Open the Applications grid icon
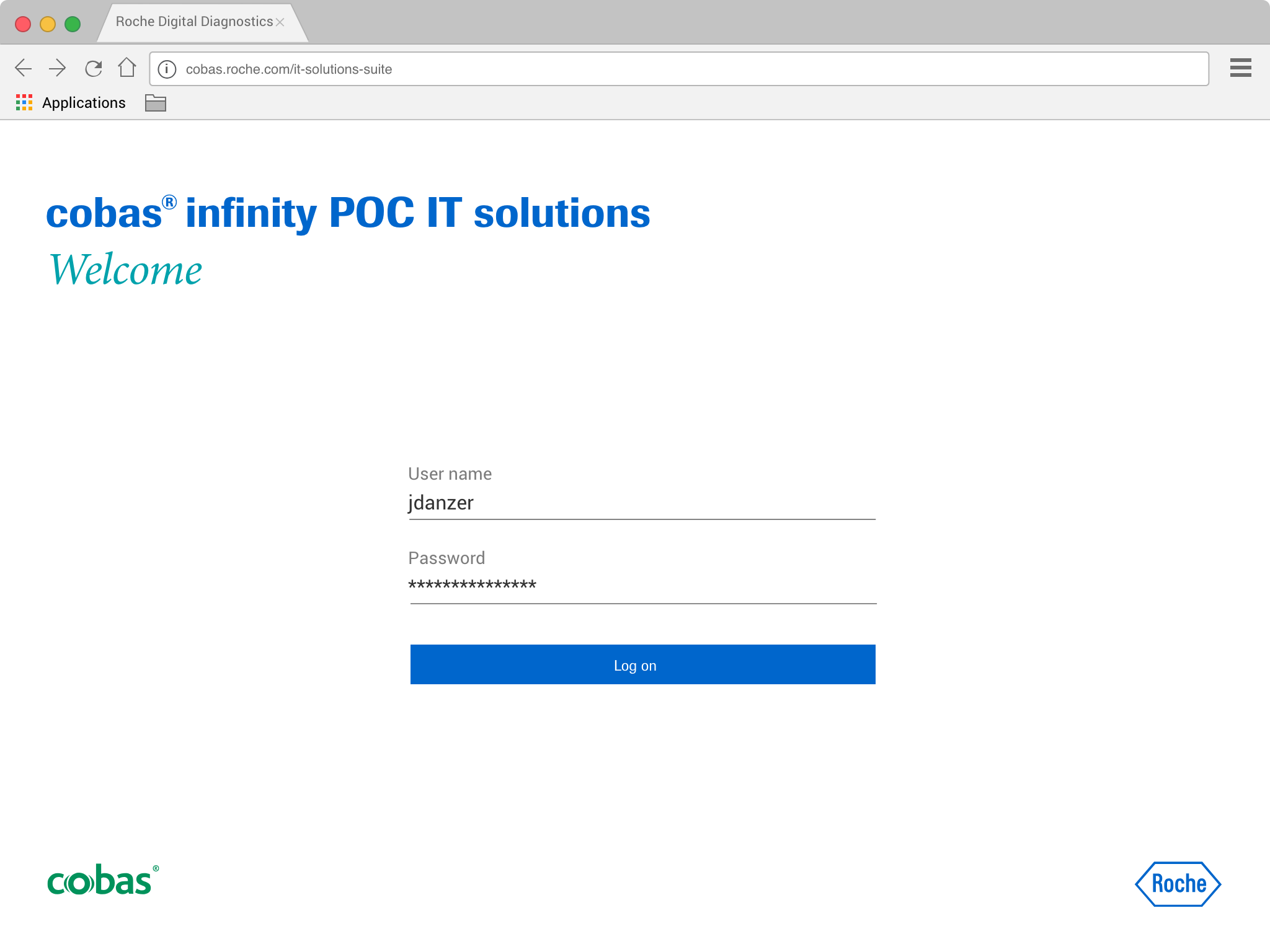This screenshot has height=952, width=1270. [x=24, y=103]
